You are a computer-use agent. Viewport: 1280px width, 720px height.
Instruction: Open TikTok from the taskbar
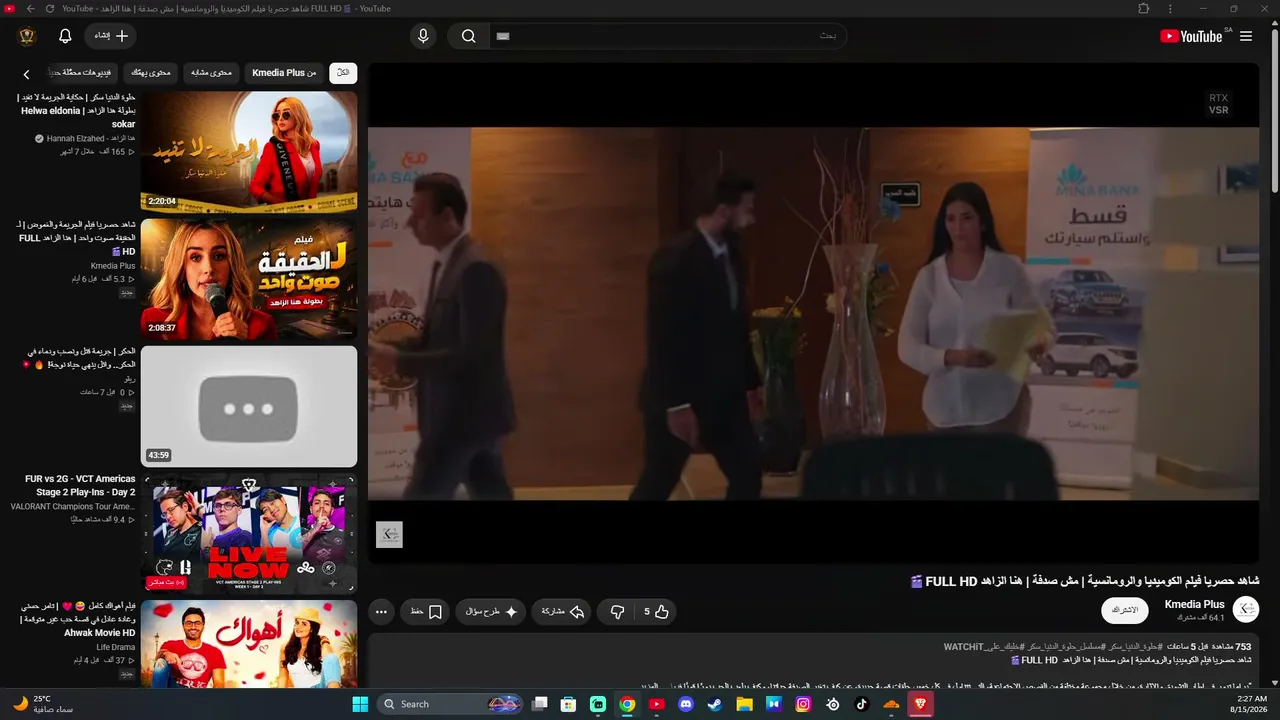coord(861,704)
